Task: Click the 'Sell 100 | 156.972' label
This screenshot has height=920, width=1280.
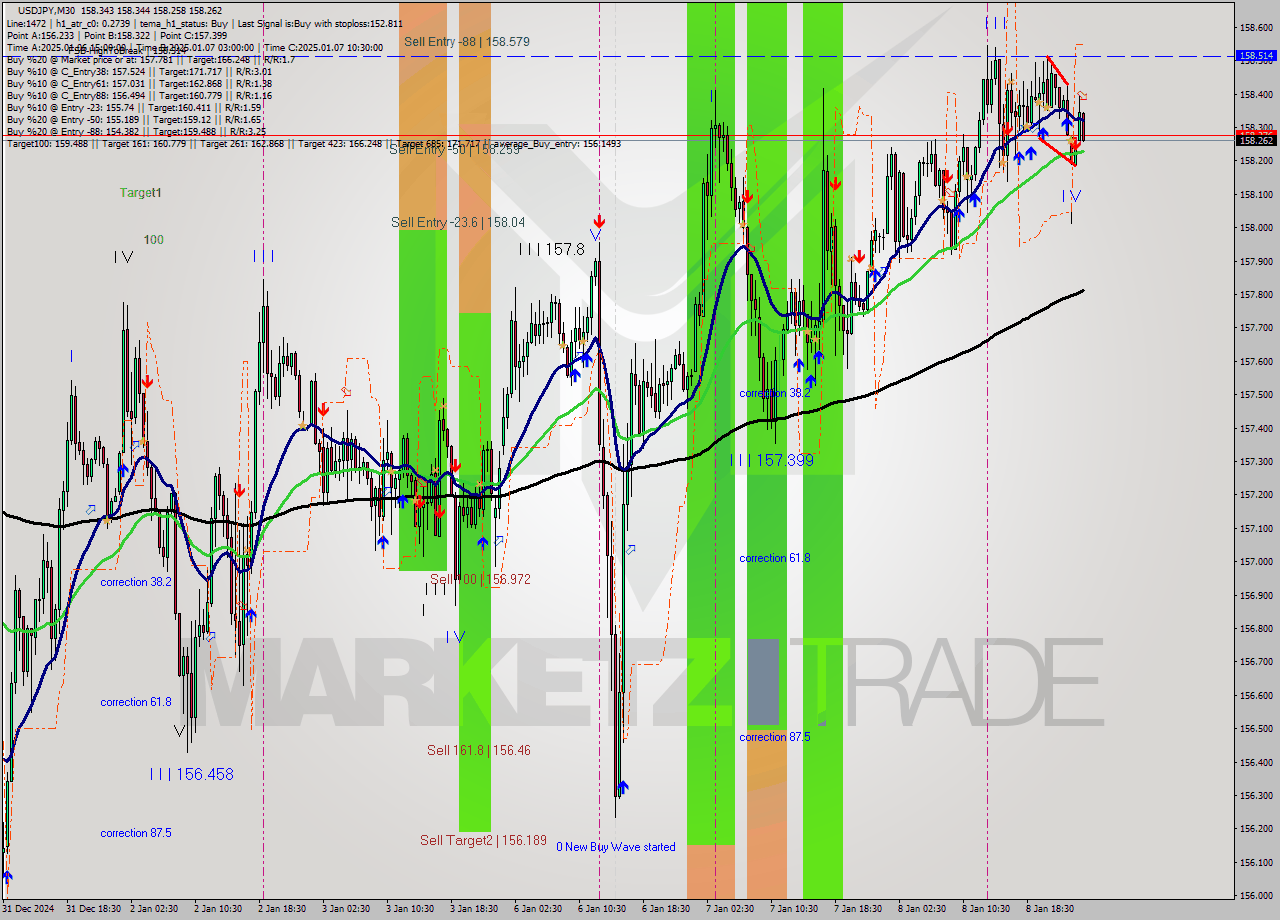Action: [x=480, y=579]
